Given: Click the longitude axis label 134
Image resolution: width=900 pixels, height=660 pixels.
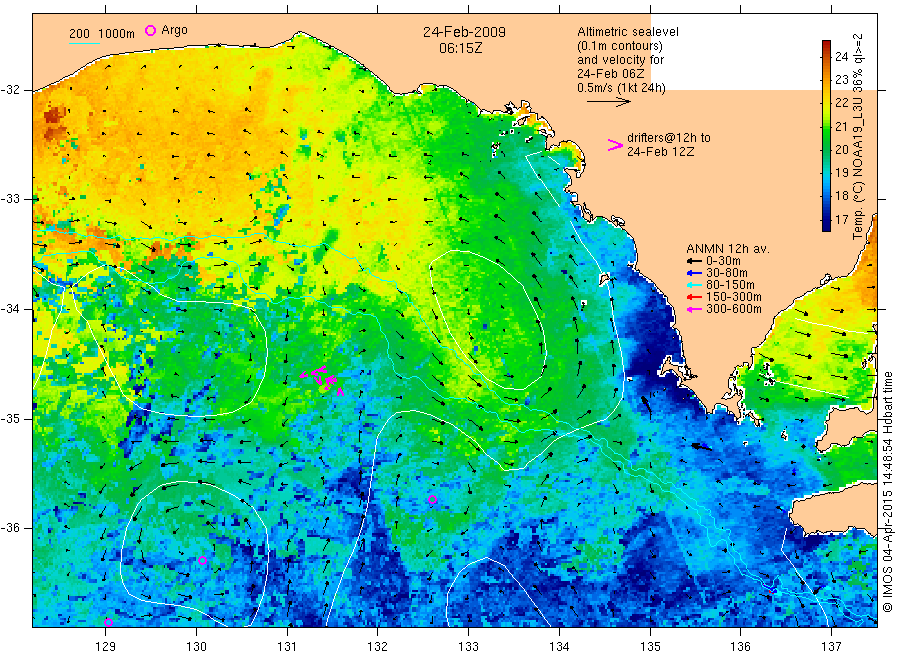Looking at the screenshot, I should click(559, 647).
